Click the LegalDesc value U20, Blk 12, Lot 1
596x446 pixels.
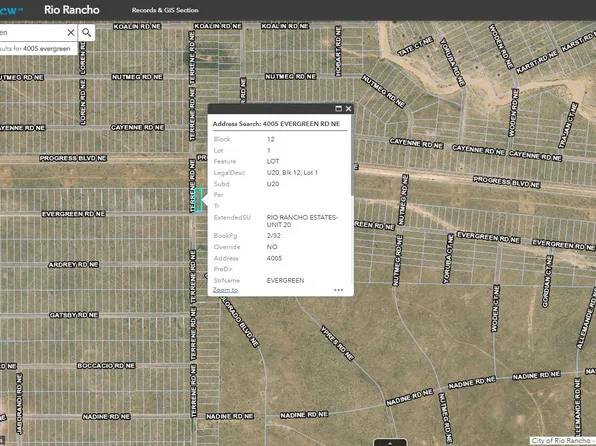pyautogui.click(x=292, y=173)
